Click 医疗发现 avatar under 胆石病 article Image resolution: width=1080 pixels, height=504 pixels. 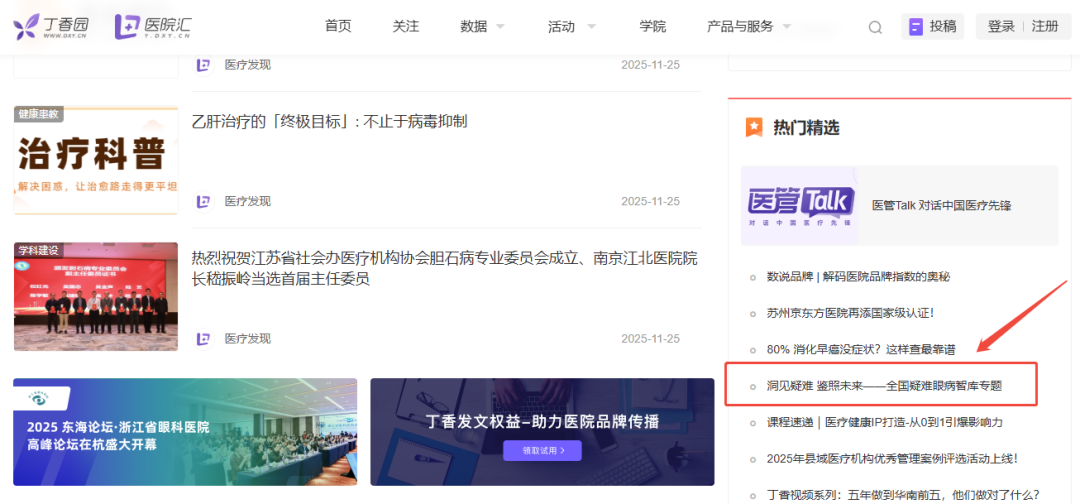click(x=203, y=339)
